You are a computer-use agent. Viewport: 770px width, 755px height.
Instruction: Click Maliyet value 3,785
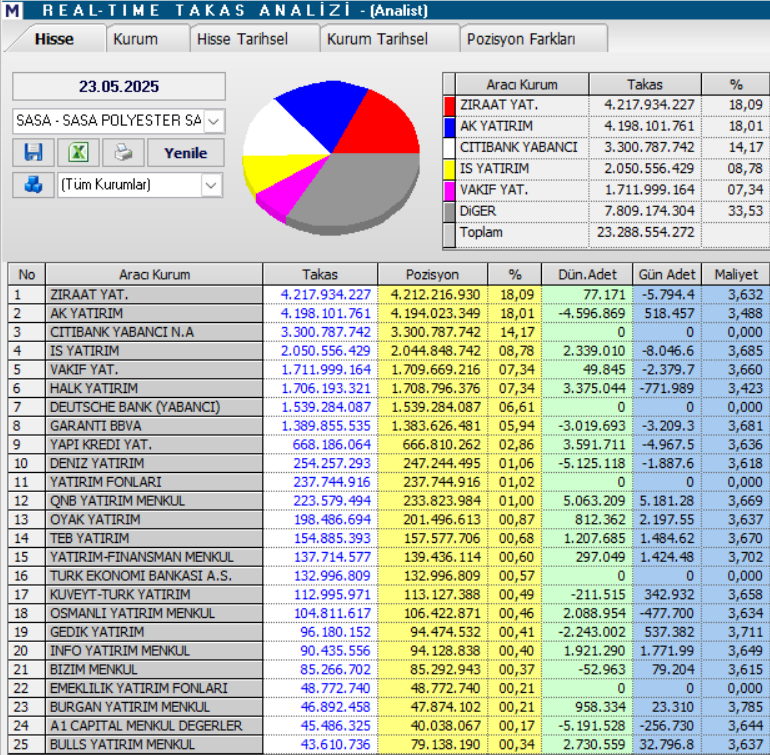pos(745,707)
